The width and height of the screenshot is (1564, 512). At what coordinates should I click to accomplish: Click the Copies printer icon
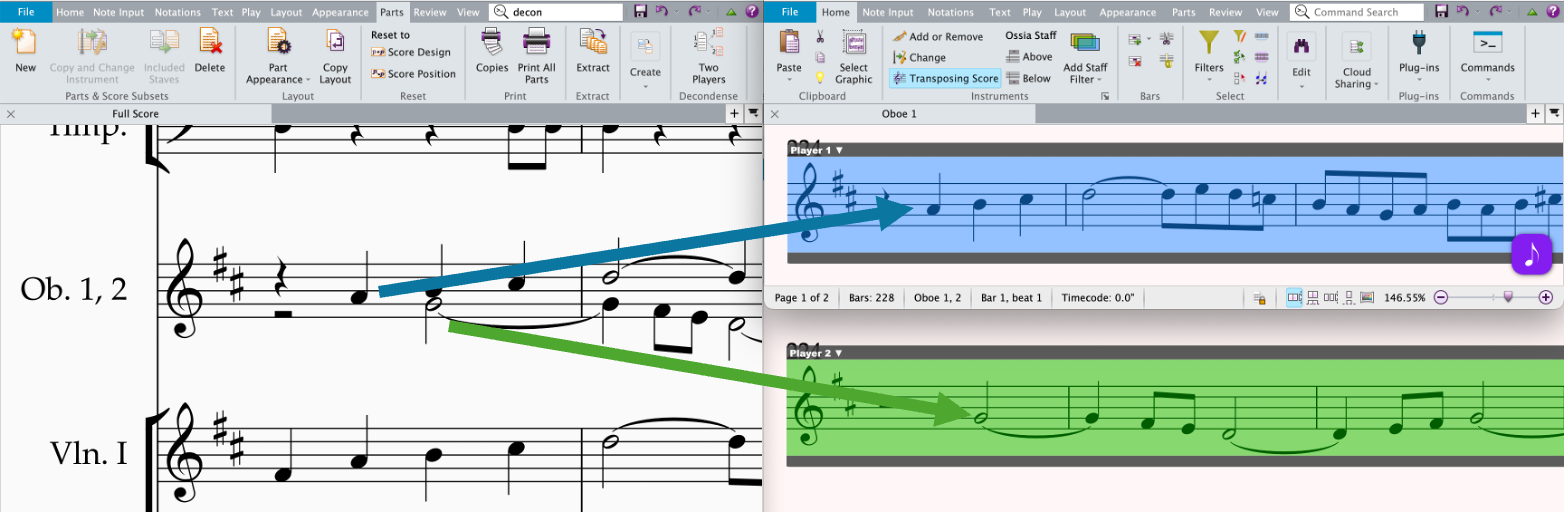pos(492,44)
